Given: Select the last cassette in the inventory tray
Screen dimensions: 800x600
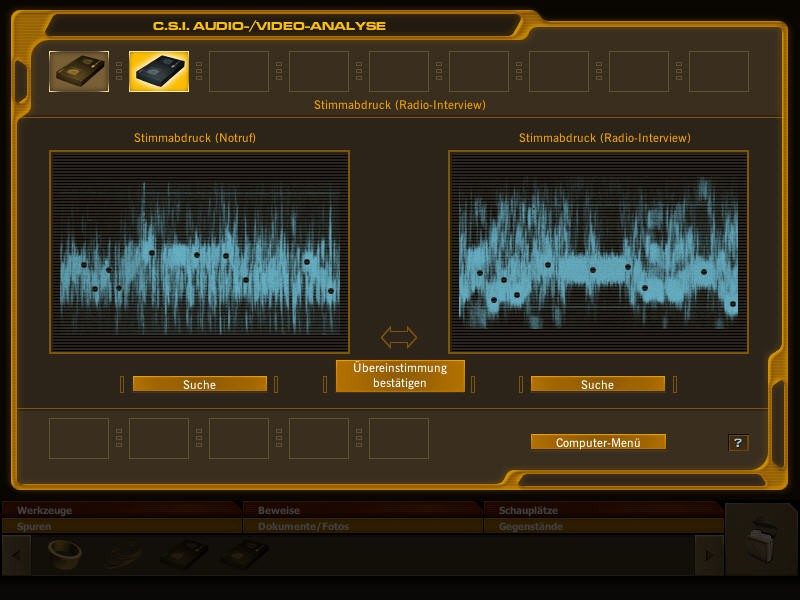Looking at the screenshot, I should tap(244, 553).
